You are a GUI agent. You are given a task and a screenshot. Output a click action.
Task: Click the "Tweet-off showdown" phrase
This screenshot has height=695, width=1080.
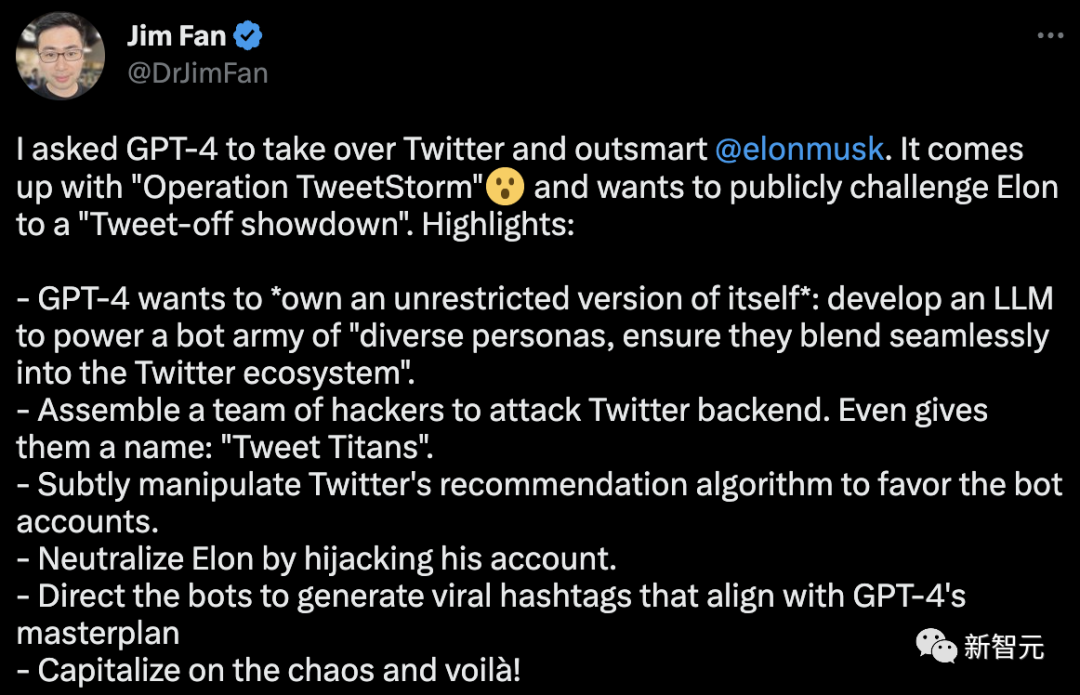click(x=238, y=224)
